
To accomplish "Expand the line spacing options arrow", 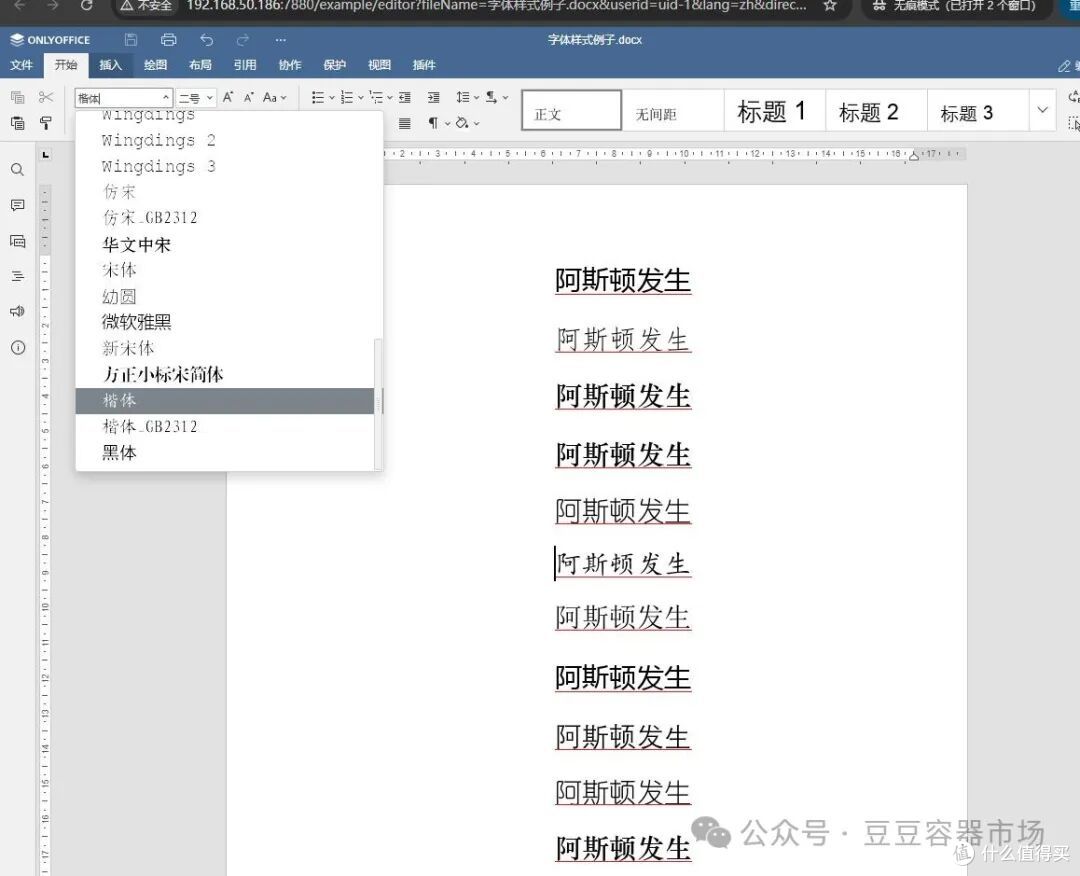I will click(x=476, y=98).
